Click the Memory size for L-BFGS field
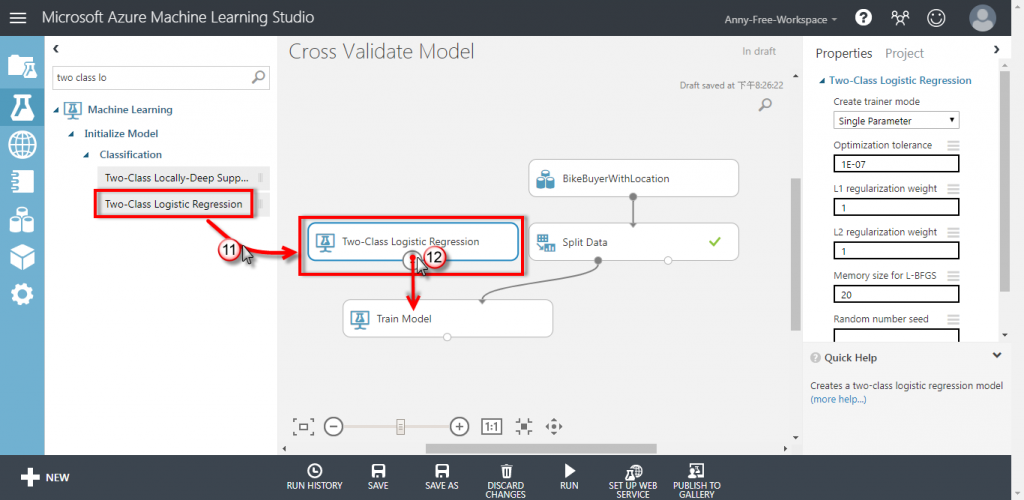 pyautogui.click(x=896, y=294)
